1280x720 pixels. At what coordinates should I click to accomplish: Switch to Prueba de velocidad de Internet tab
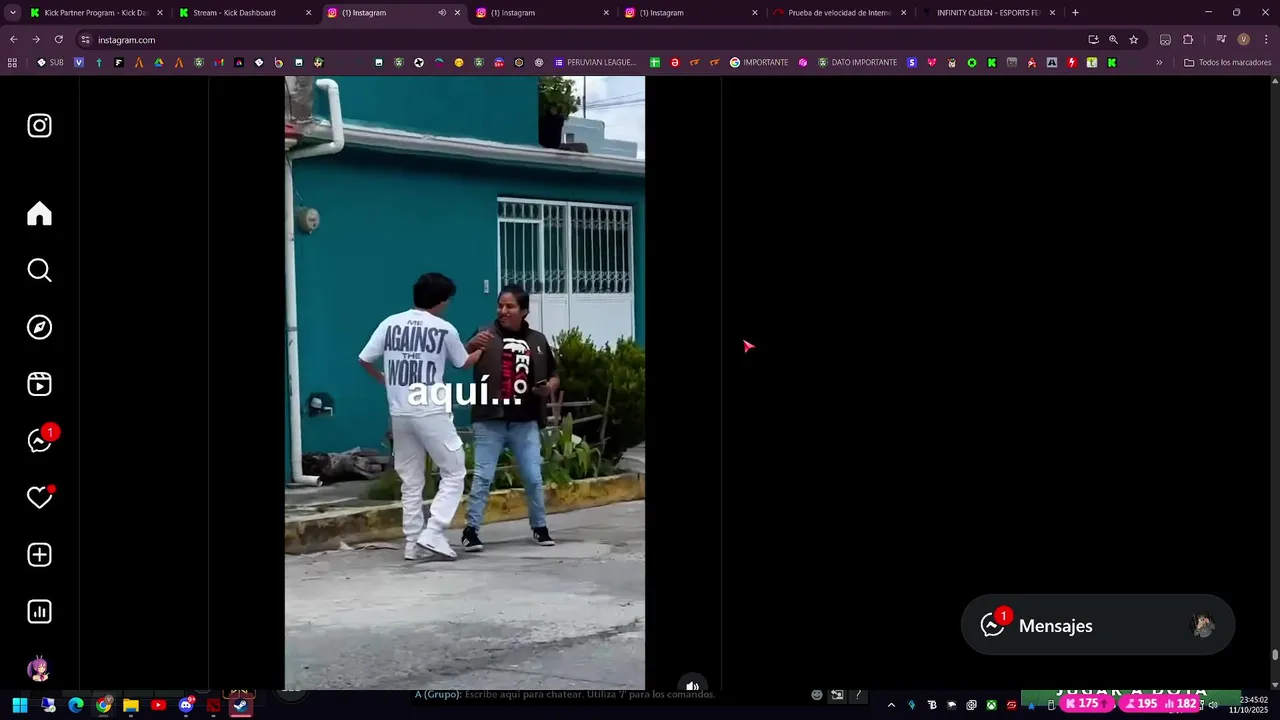click(x=838, y=13)
